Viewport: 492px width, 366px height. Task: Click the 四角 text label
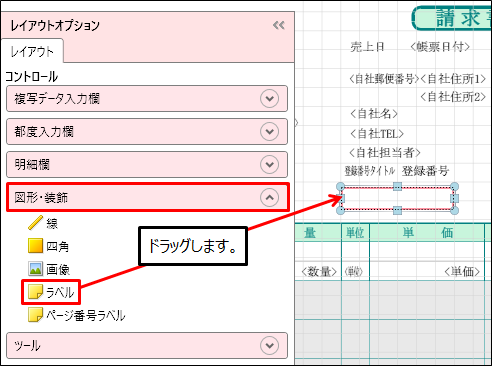pos(58,247)
